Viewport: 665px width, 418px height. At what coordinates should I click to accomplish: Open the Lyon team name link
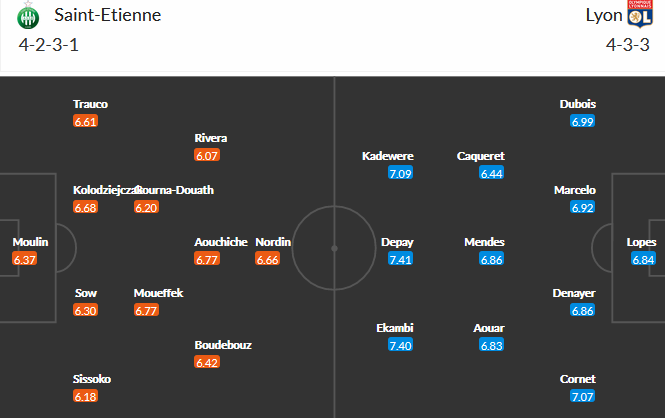tap(602, 16)
